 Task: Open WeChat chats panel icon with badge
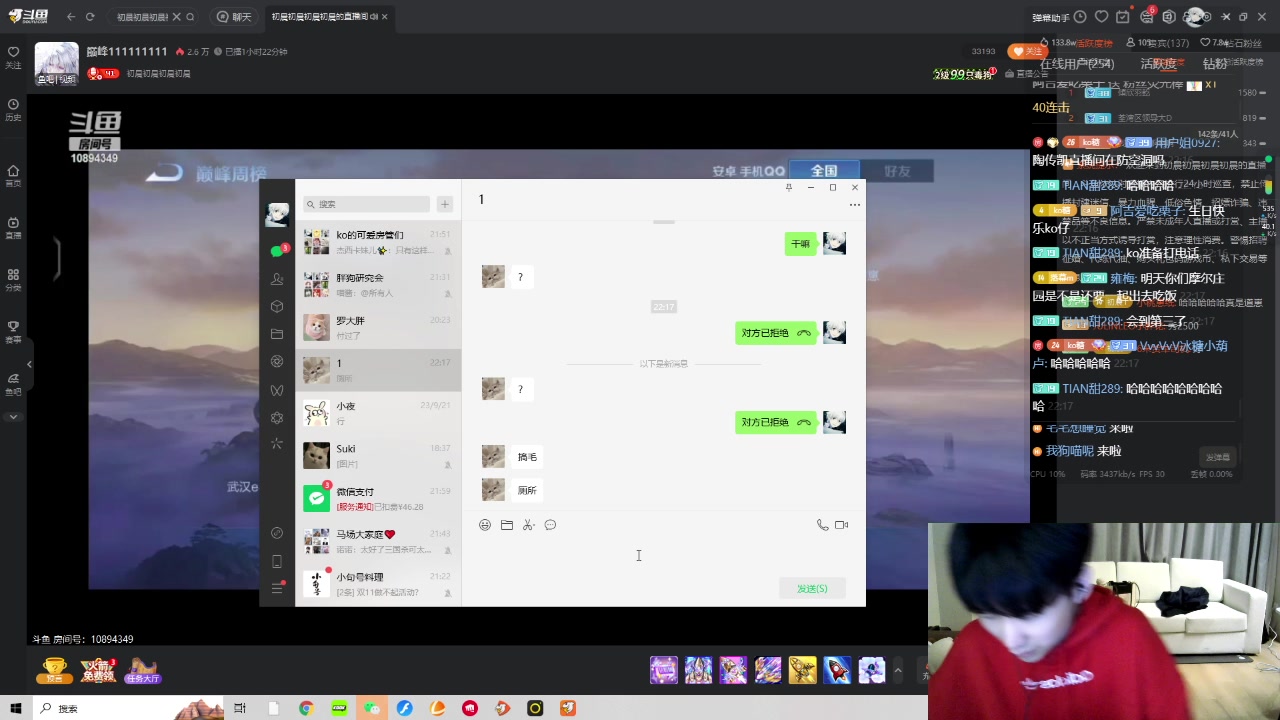click(277, 251)
